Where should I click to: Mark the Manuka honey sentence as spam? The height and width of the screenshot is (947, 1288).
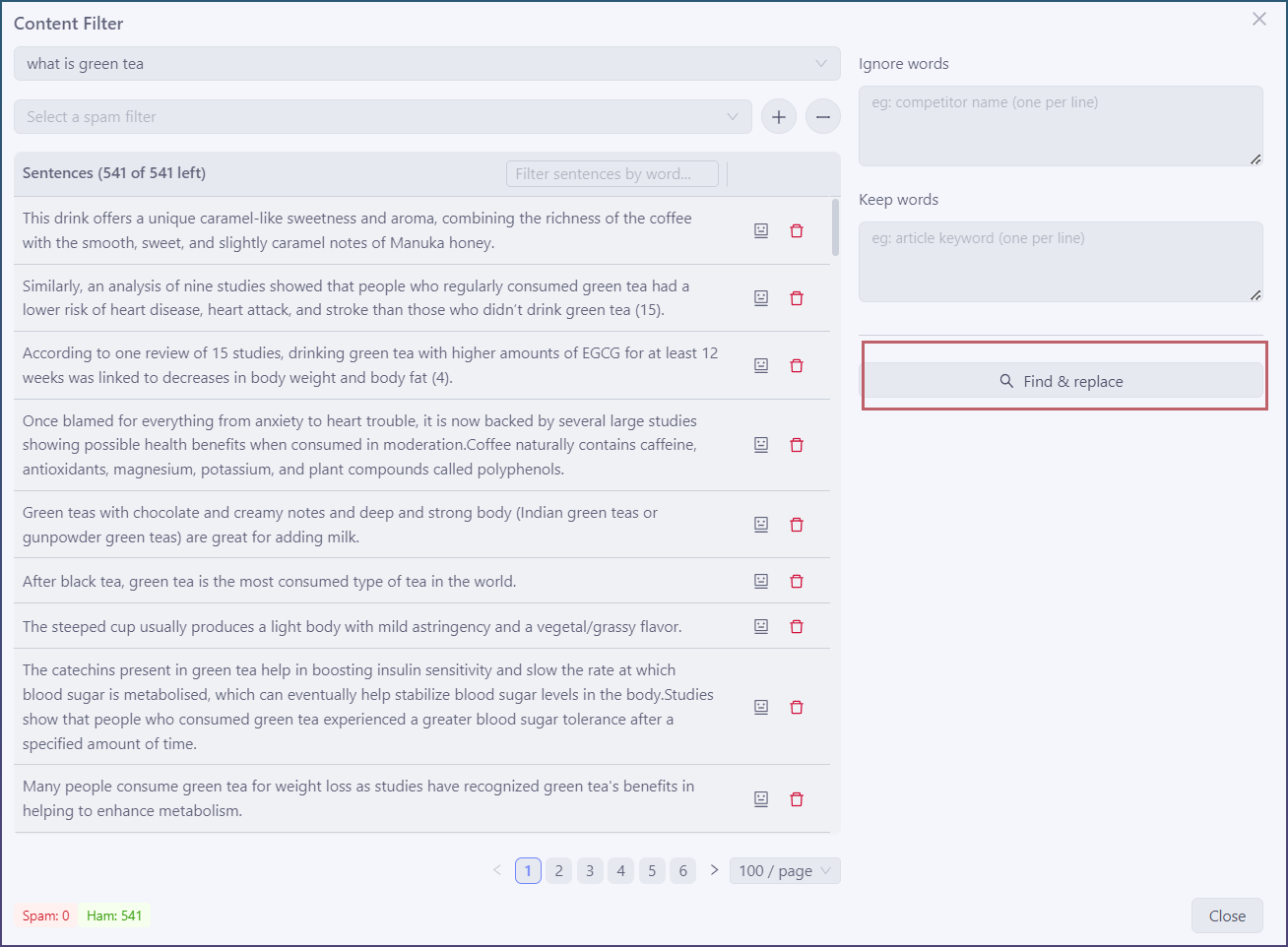[761, 230]
